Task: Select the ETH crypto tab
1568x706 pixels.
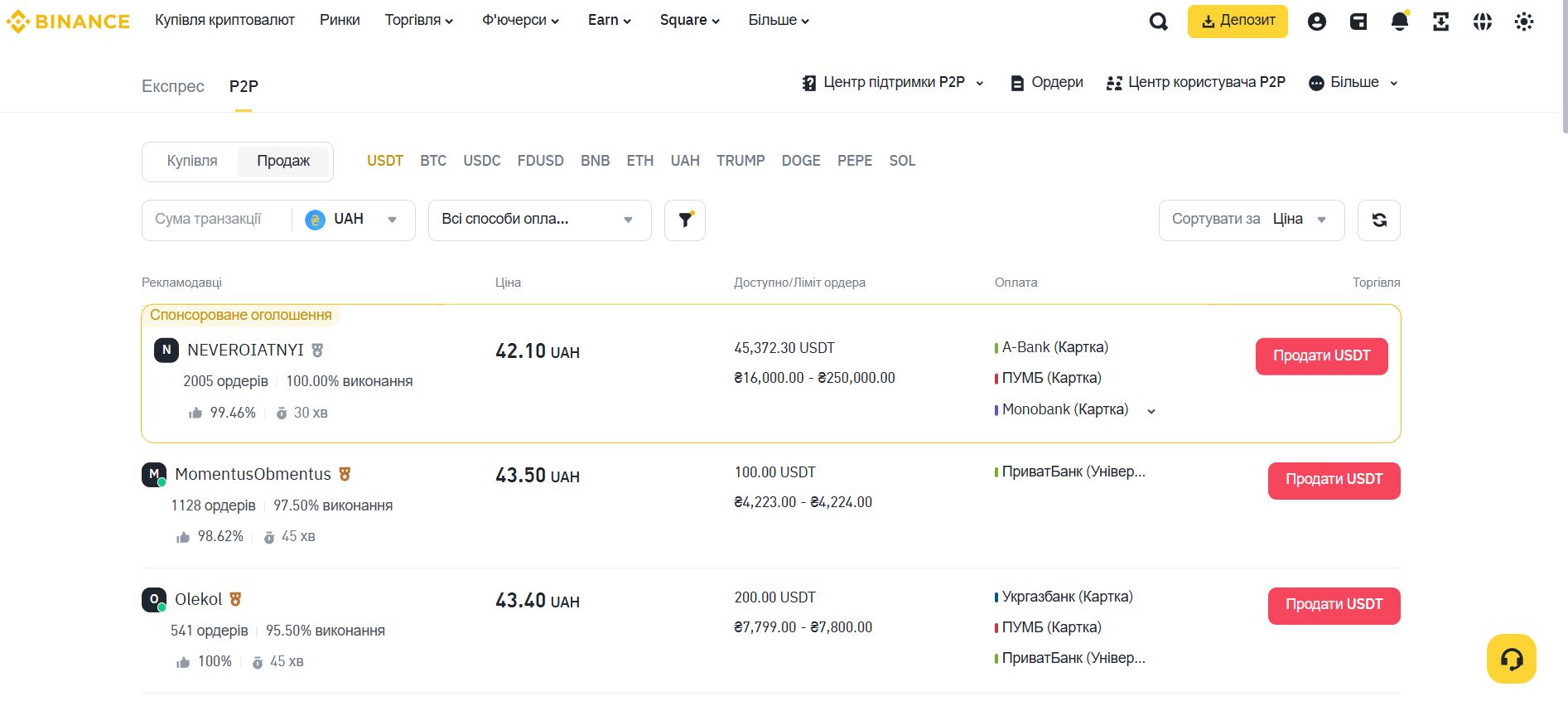Action: 640,161
